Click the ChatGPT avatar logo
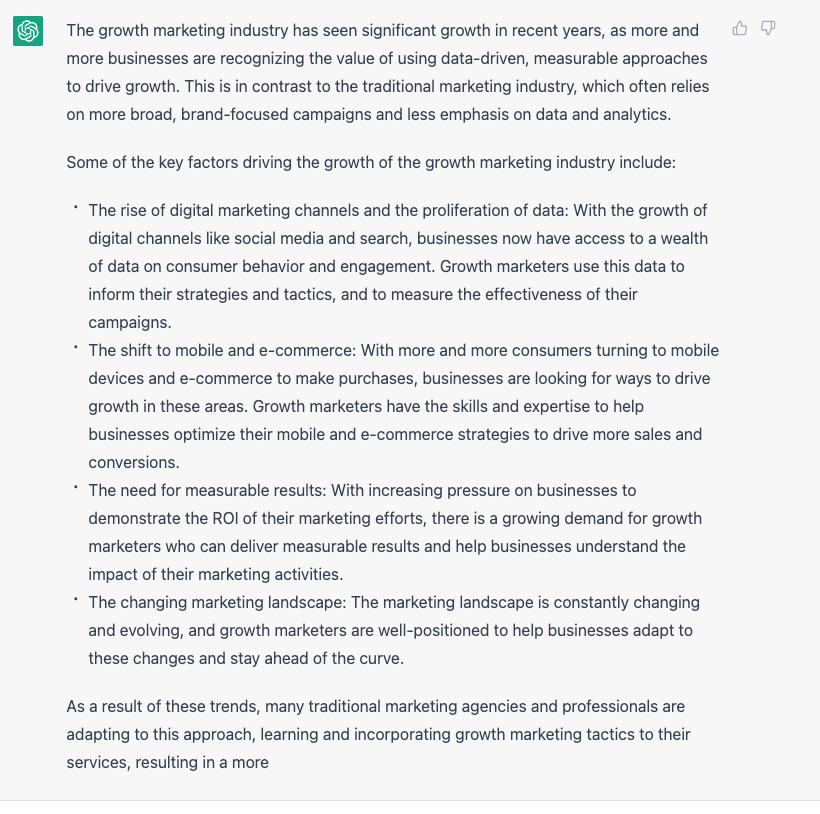This screenshot has height=814, width=820. click(x=28, y=32)
